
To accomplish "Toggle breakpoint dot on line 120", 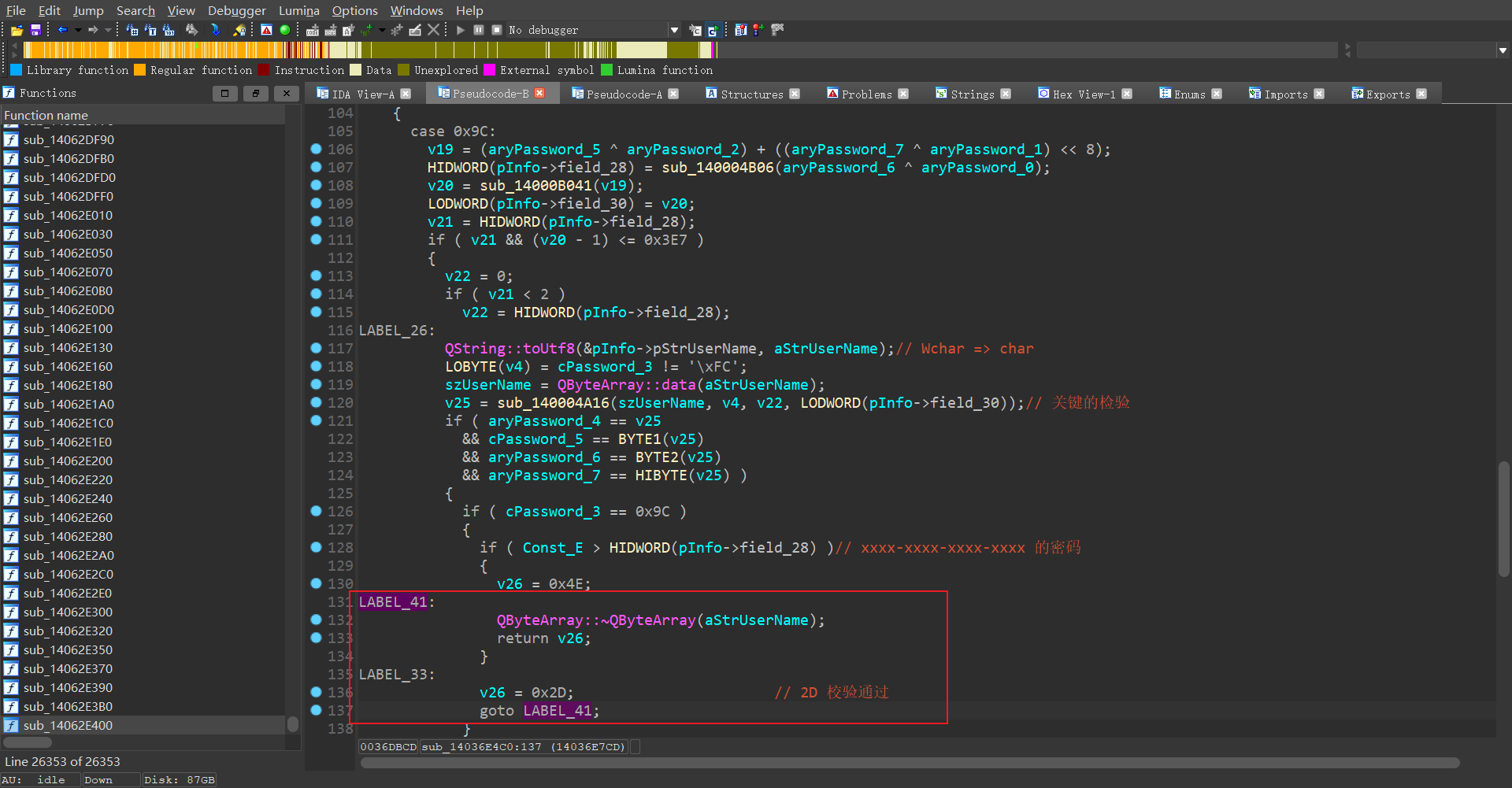I will [x=316, y=402].
